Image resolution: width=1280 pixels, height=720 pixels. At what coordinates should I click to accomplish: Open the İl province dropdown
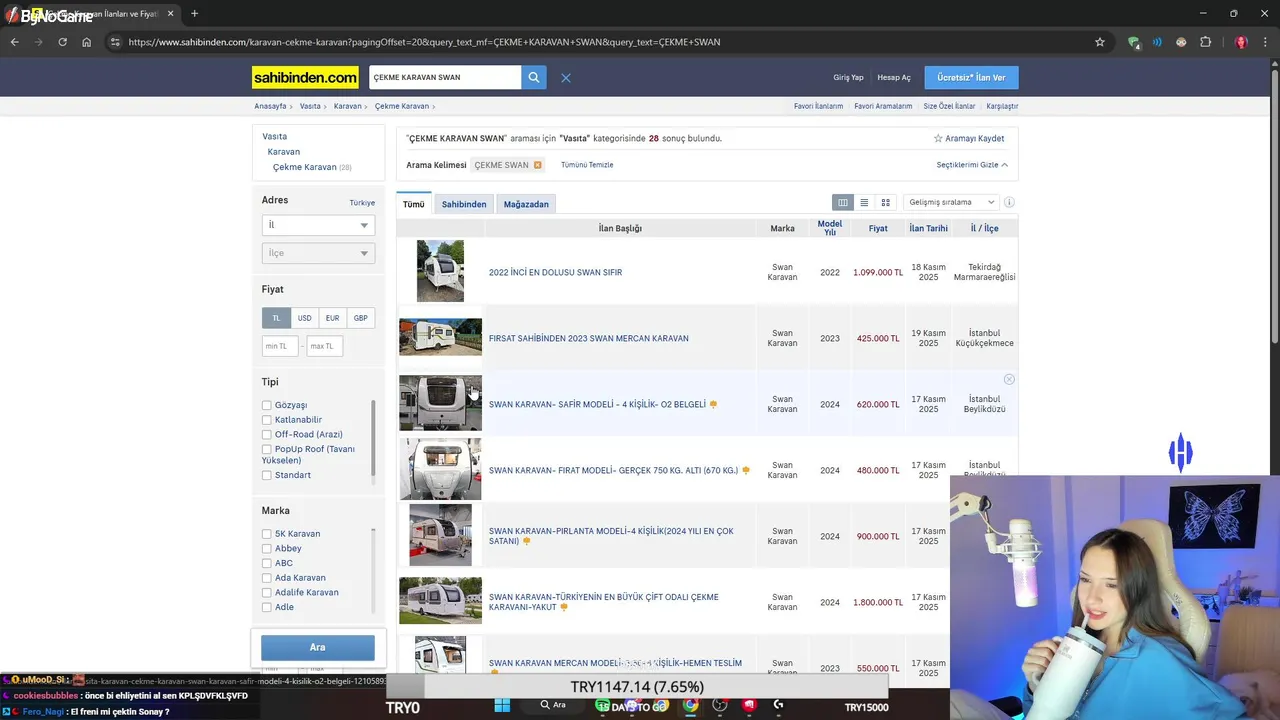click(318, 225)
